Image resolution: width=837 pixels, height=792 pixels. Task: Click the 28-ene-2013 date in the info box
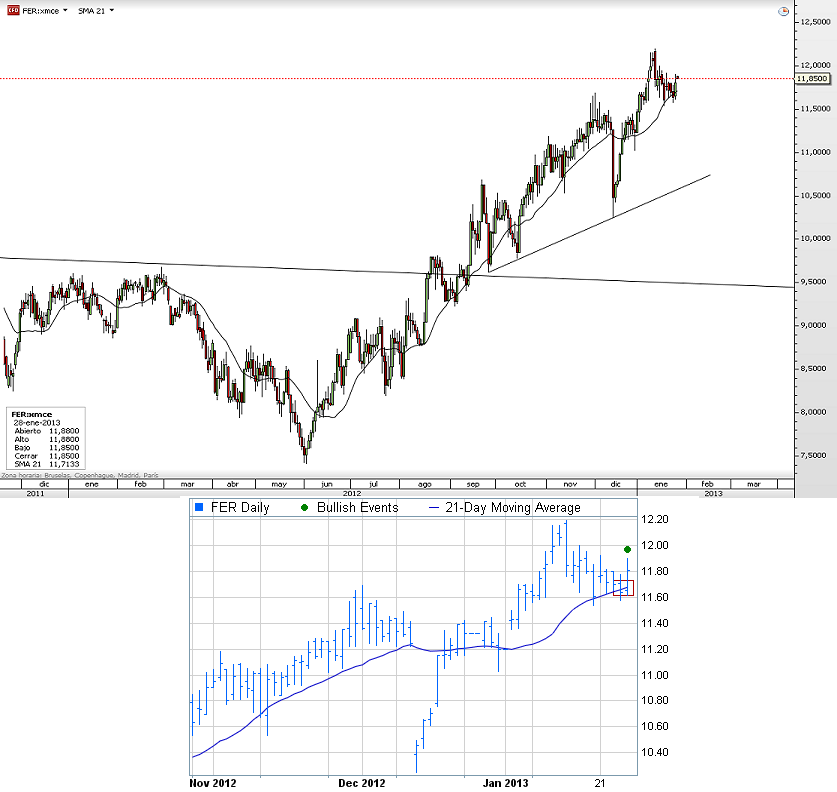(x=37, y=423)
